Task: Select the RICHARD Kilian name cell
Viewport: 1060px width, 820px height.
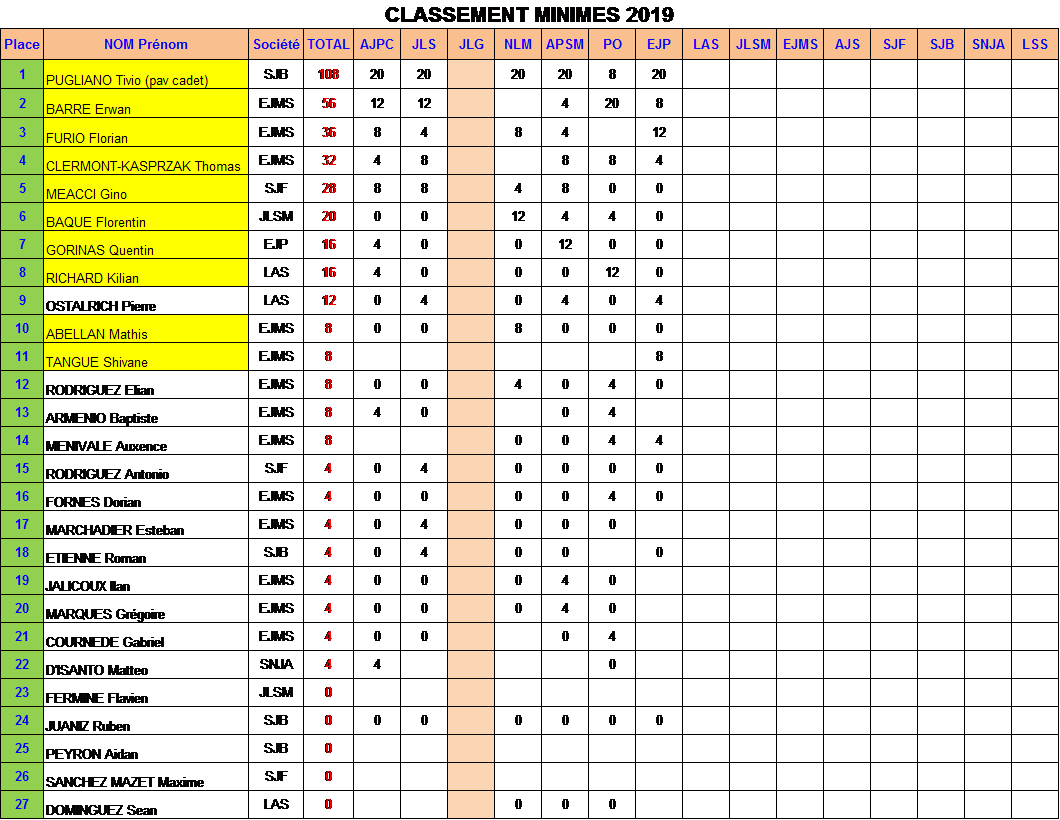Action: pyautogui.click(x=146, y=273)
